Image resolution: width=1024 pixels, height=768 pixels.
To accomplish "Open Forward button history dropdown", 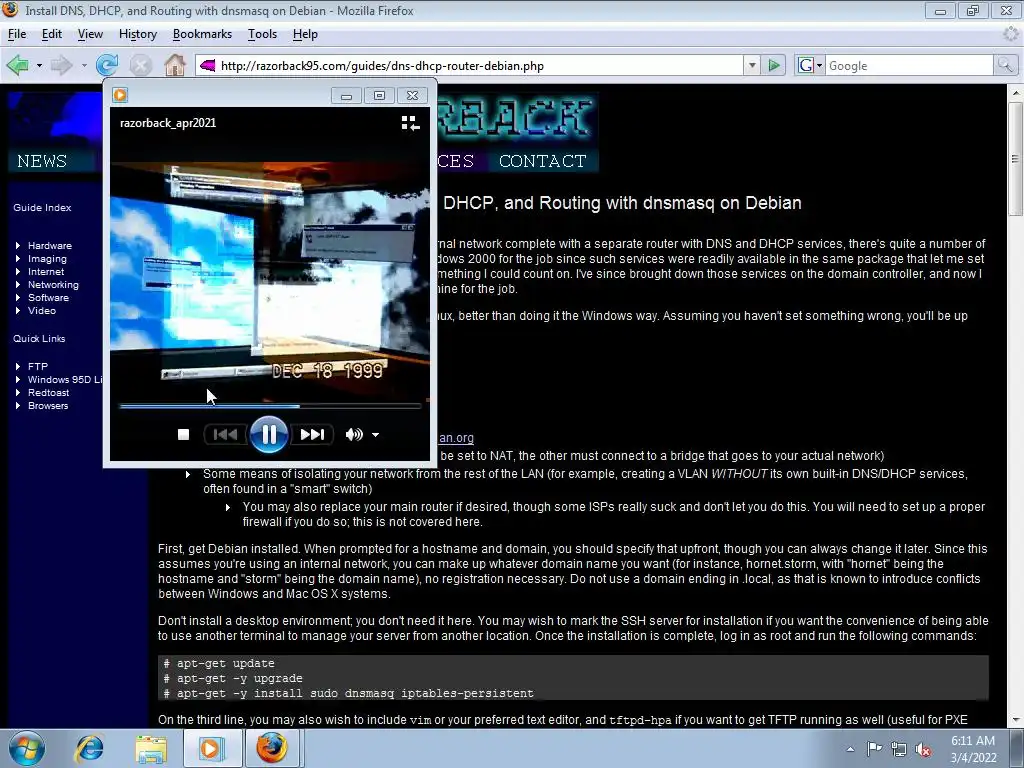I will coord(84,65).
